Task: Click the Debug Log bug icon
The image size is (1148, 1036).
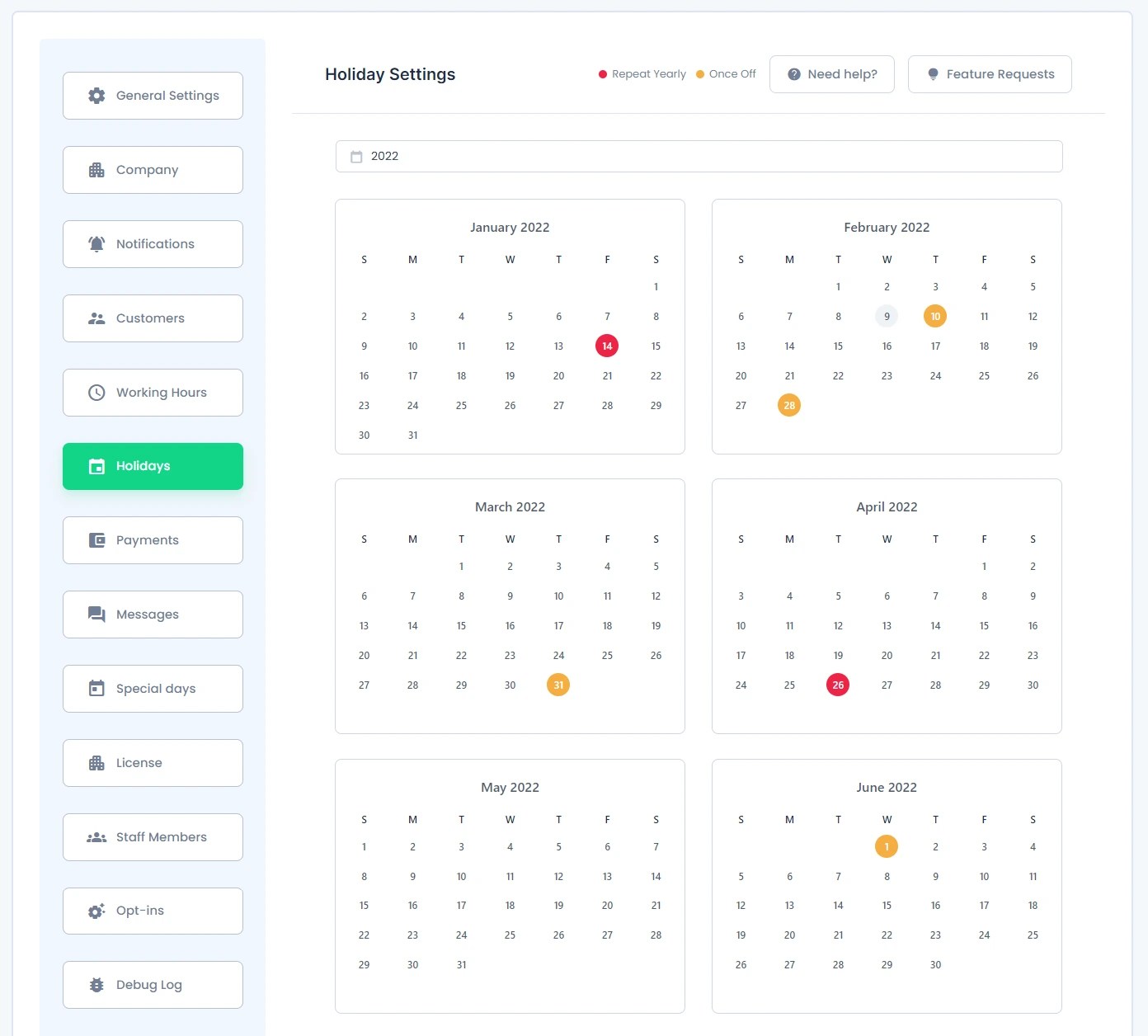Action: pyautogui.click(x=96, y=984)
